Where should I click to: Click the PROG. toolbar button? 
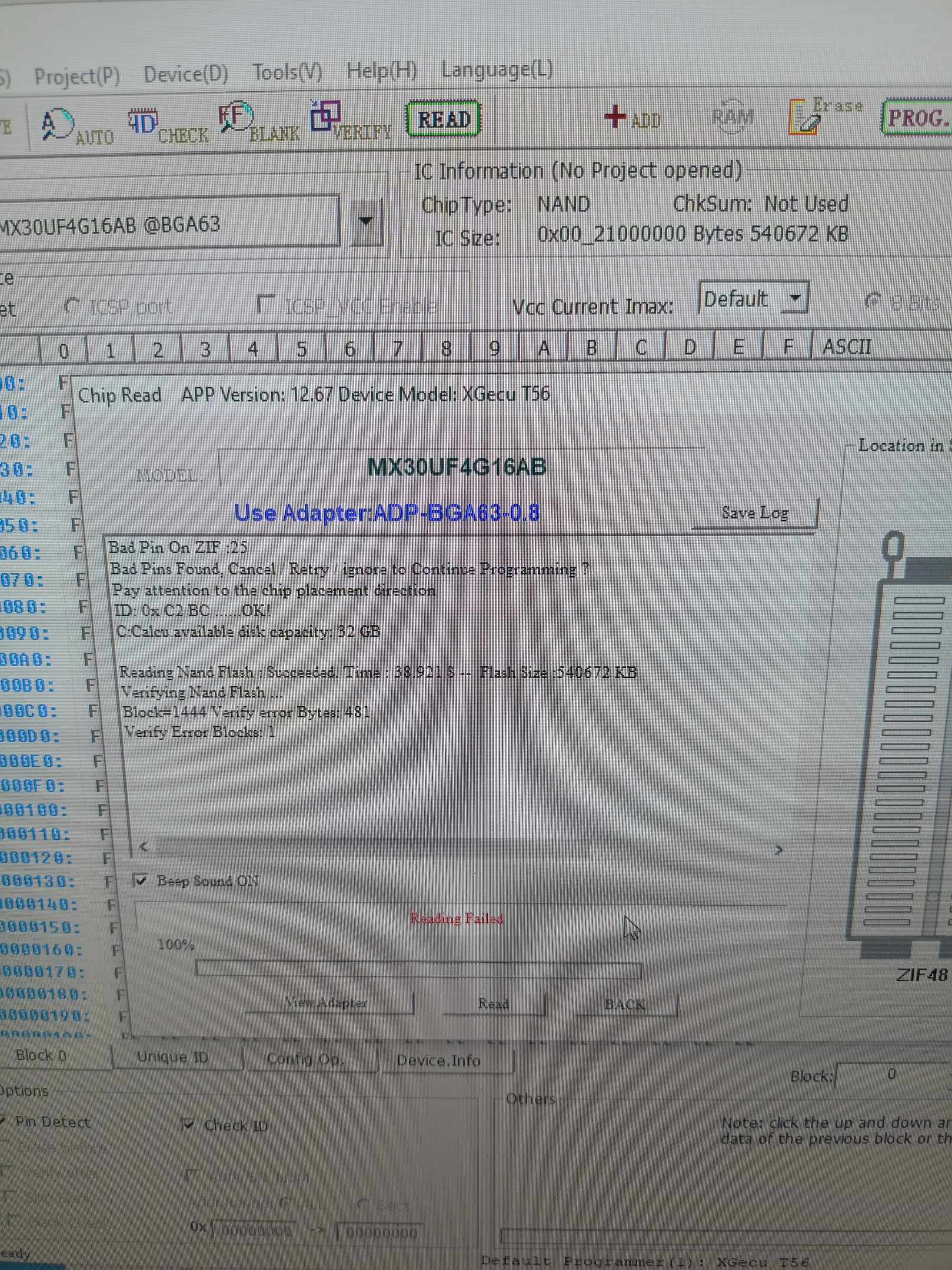[x=917, y=118]
